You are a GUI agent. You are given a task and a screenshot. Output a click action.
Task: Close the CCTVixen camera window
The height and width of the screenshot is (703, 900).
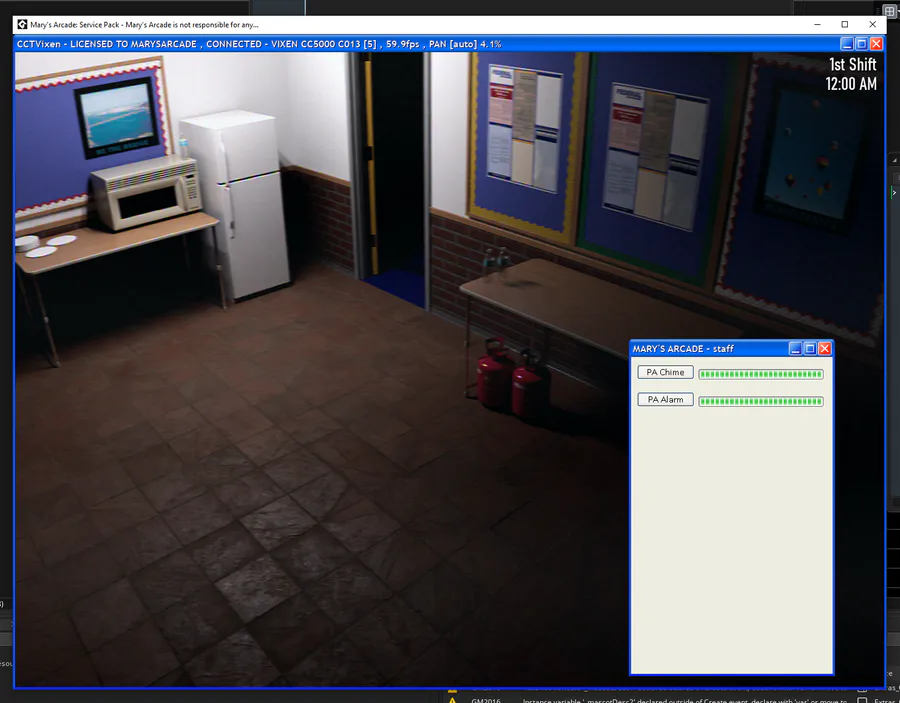pyautogui.click(x=876, y=44)
